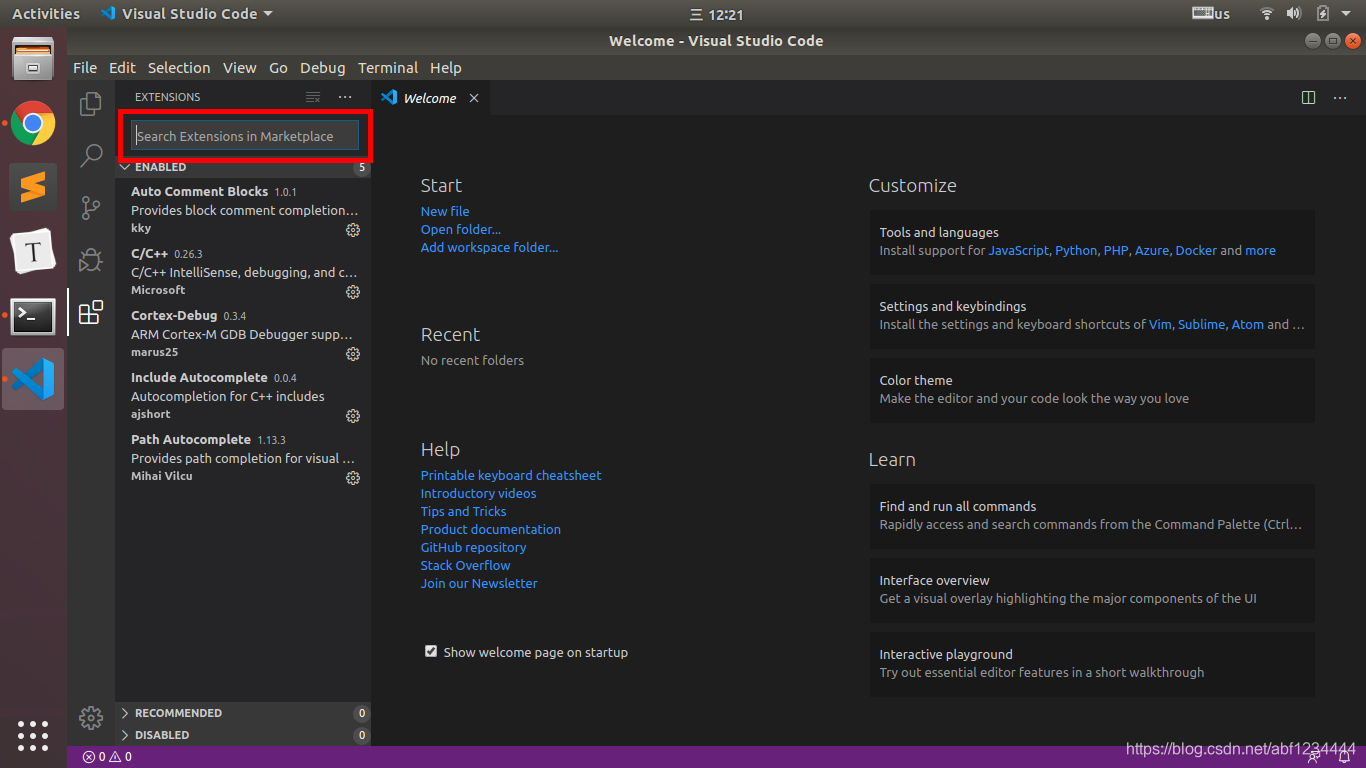Open the Interactive playground card

click(1092, 663)
